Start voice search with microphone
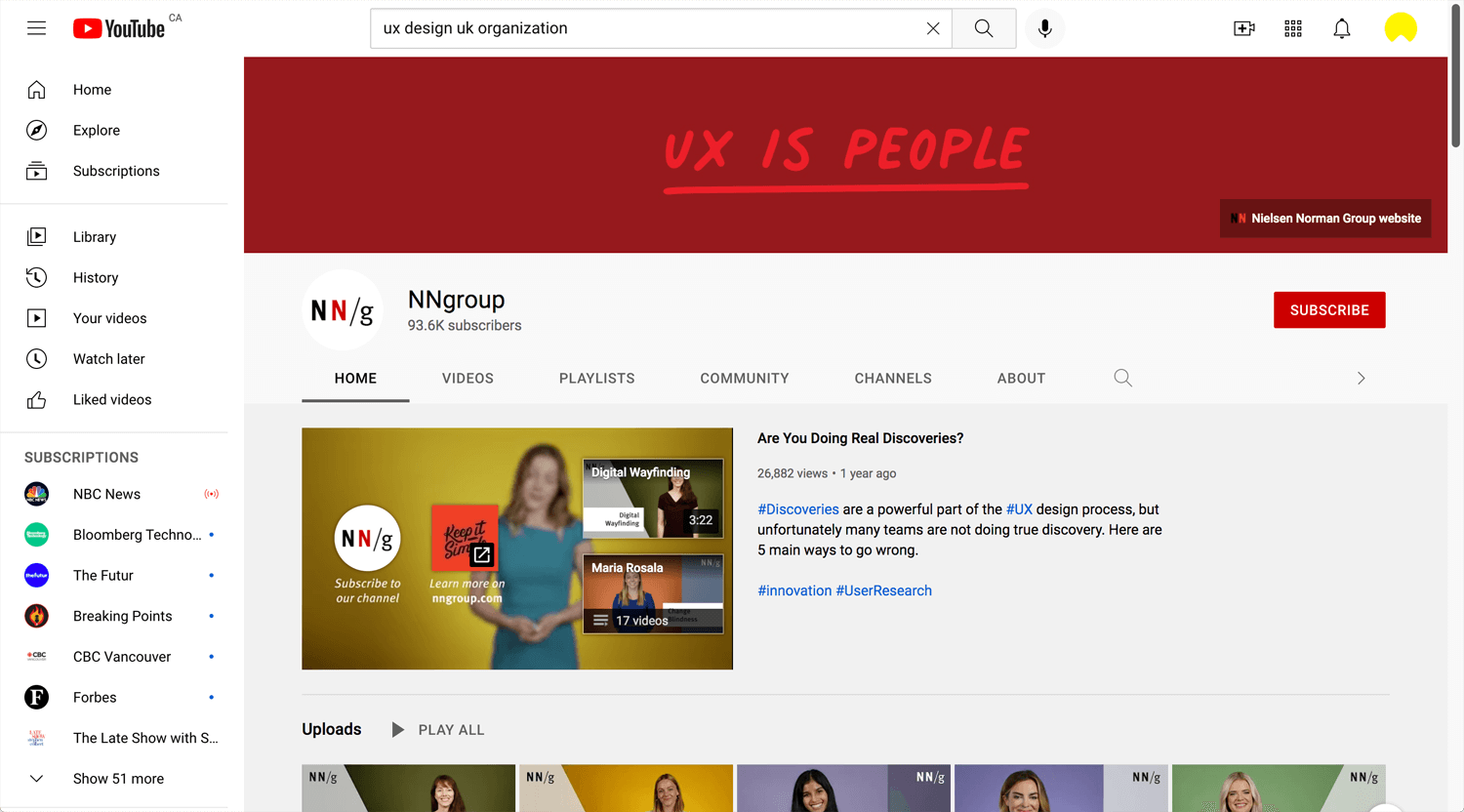 coord(1044,28)
